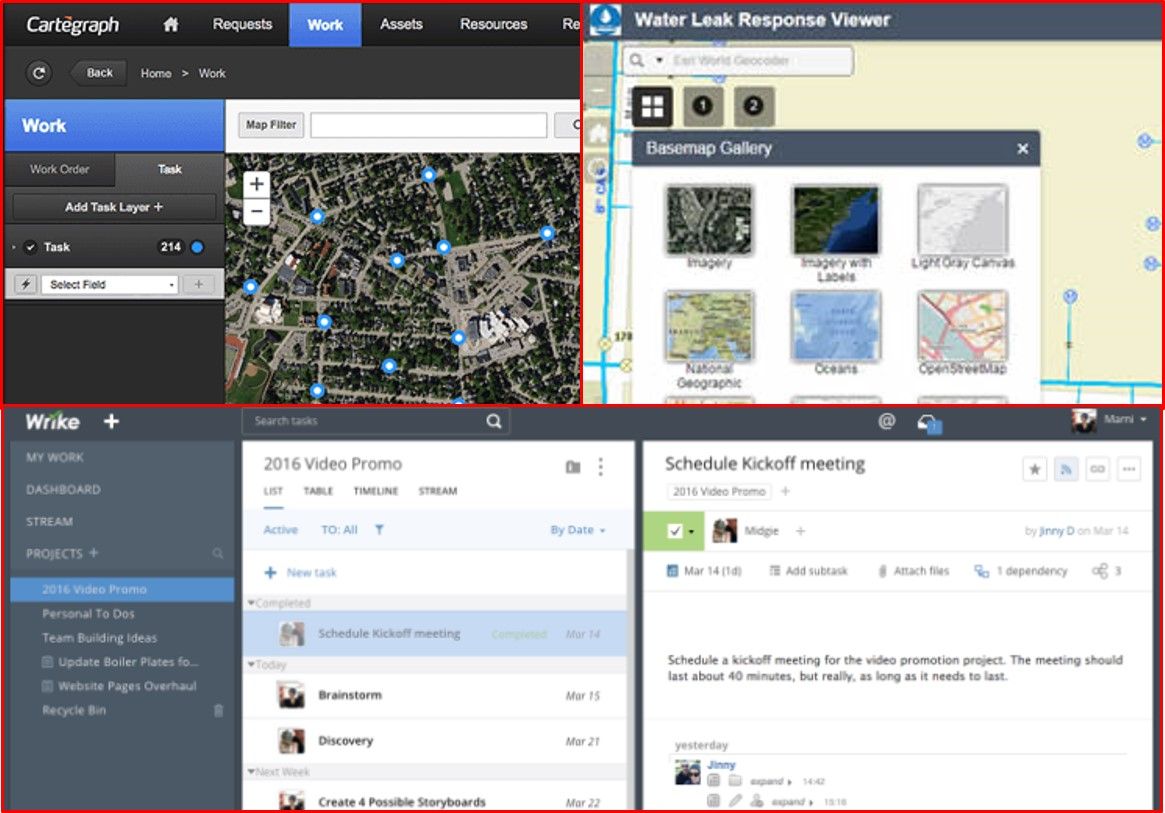Star the Schedule Kickoff meeting task

coord(1034,468)
